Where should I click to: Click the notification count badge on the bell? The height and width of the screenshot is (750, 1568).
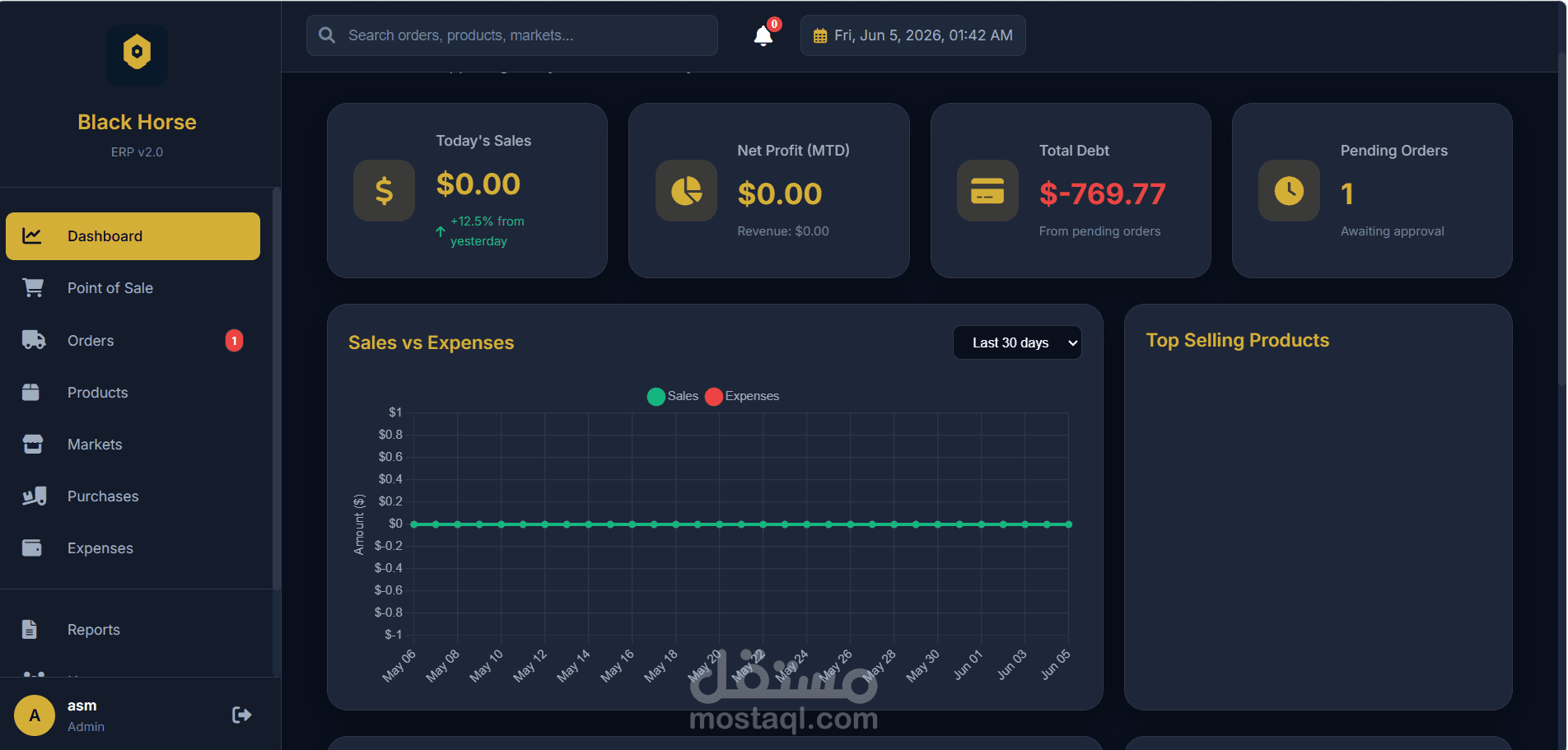774,25
